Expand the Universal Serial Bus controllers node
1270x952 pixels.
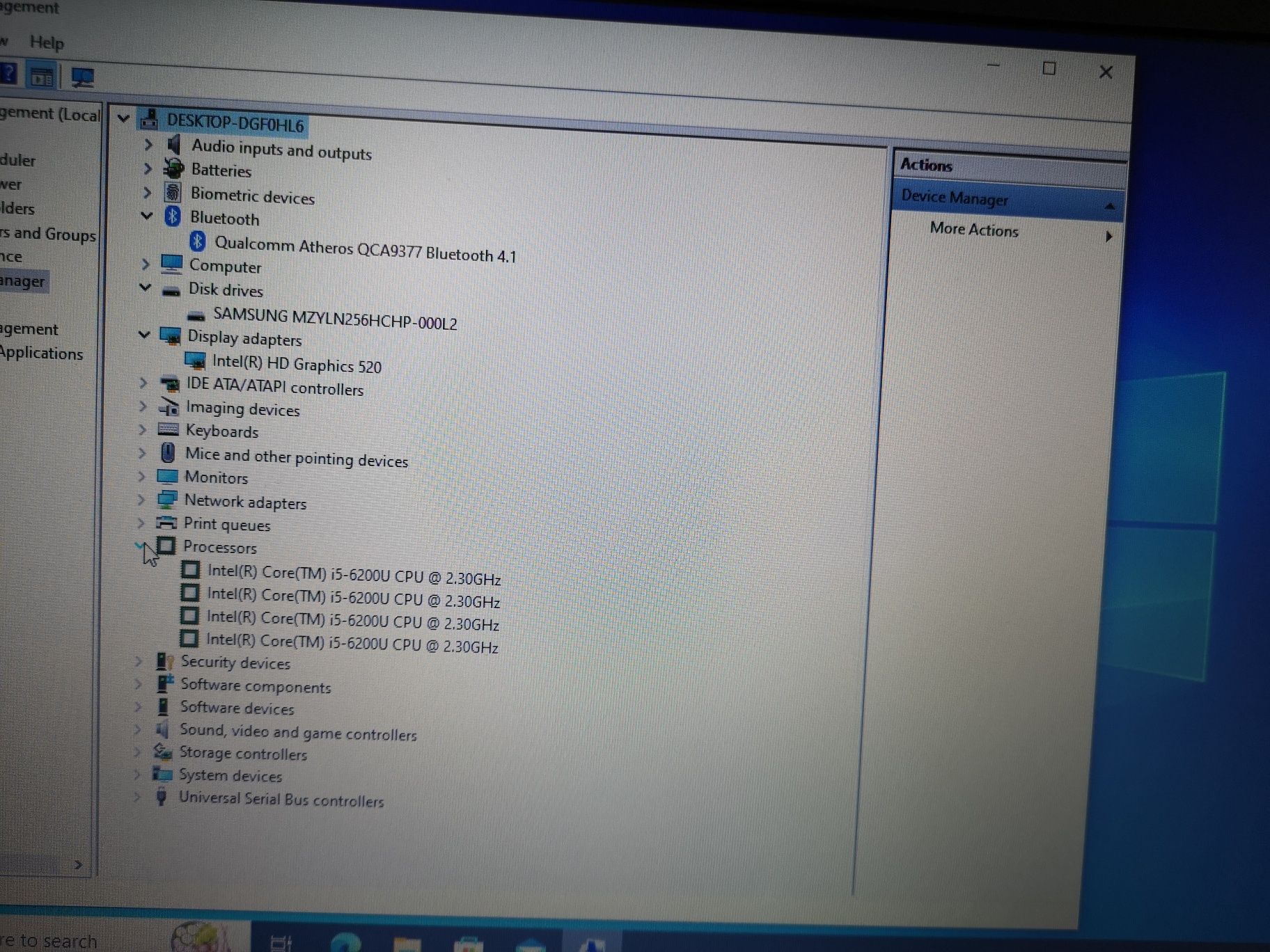point(137,797)
